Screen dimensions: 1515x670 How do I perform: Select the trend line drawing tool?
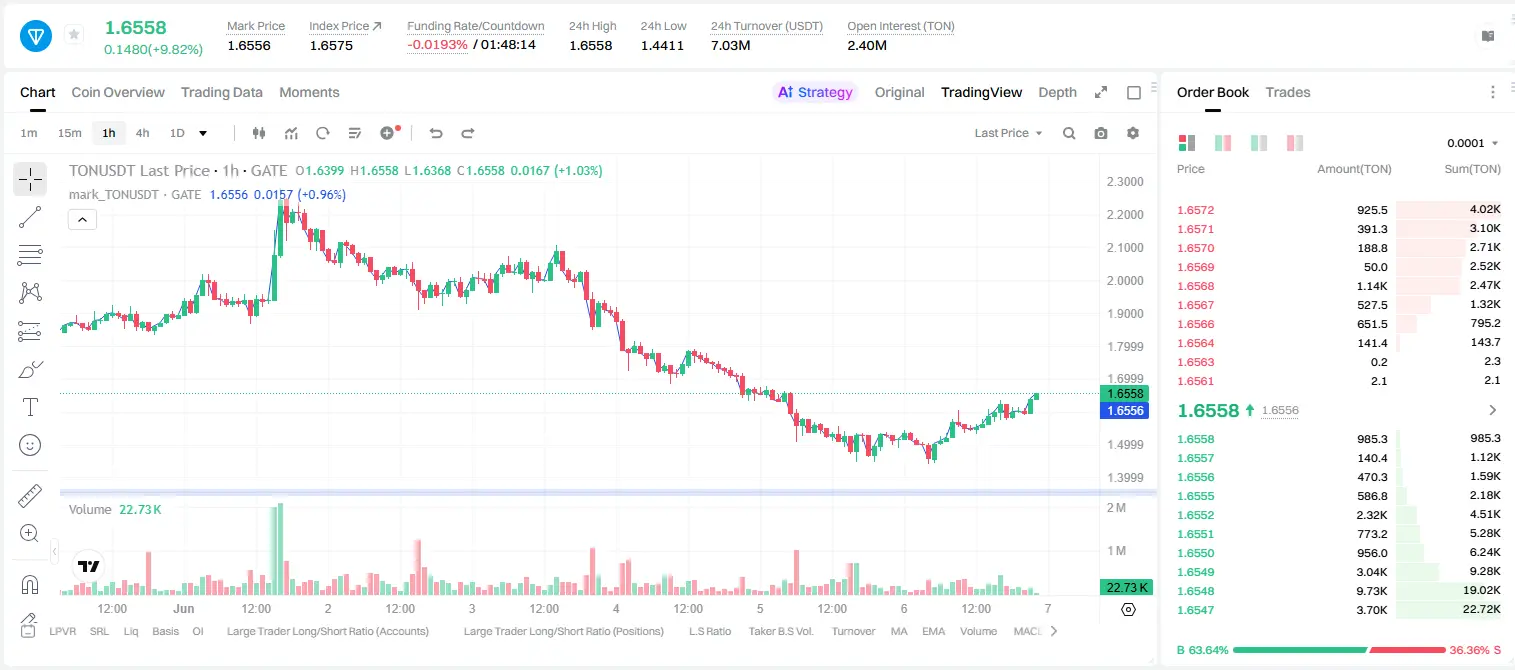pyautogui.click(x=30, y=217)
